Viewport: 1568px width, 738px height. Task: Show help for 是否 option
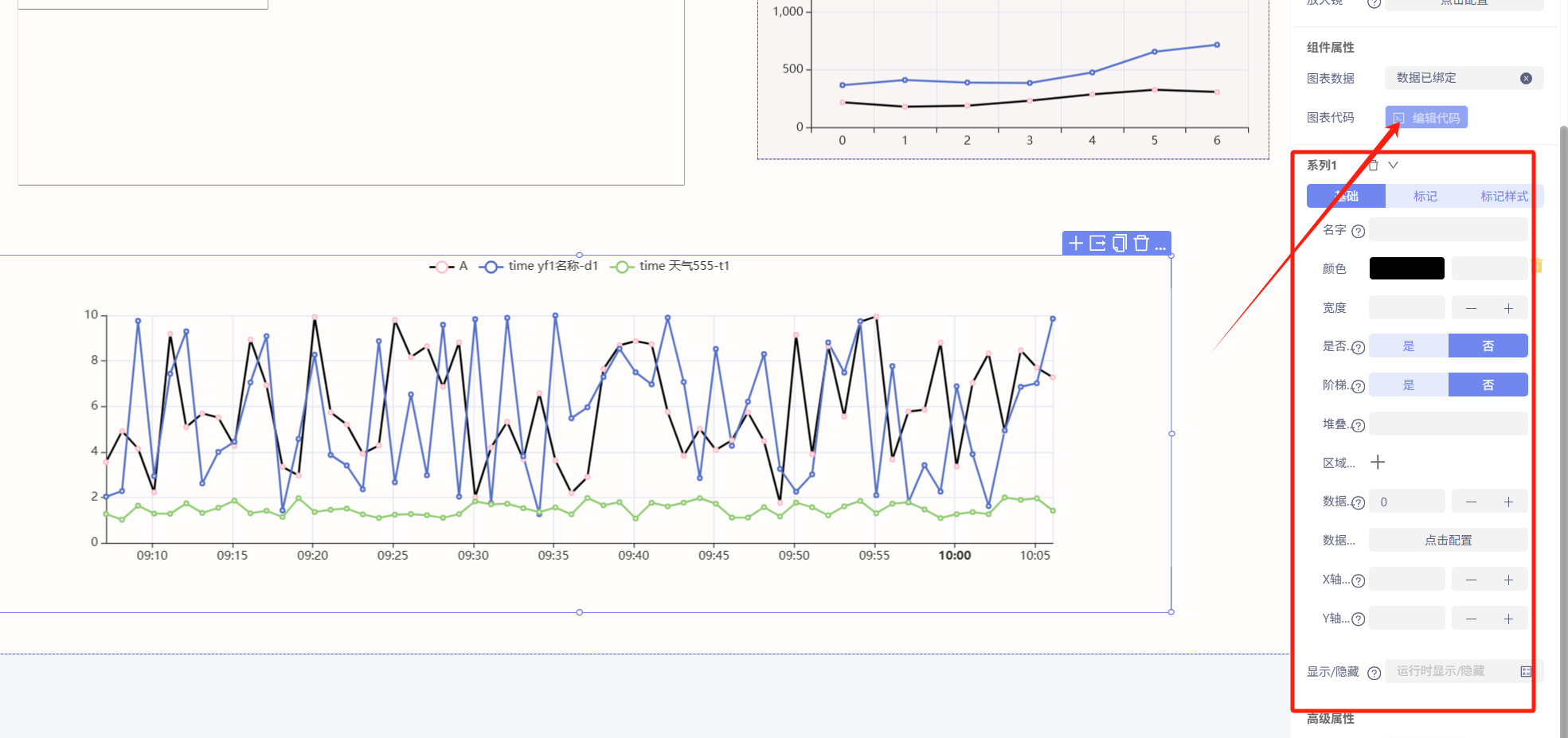click(1359, 347)
